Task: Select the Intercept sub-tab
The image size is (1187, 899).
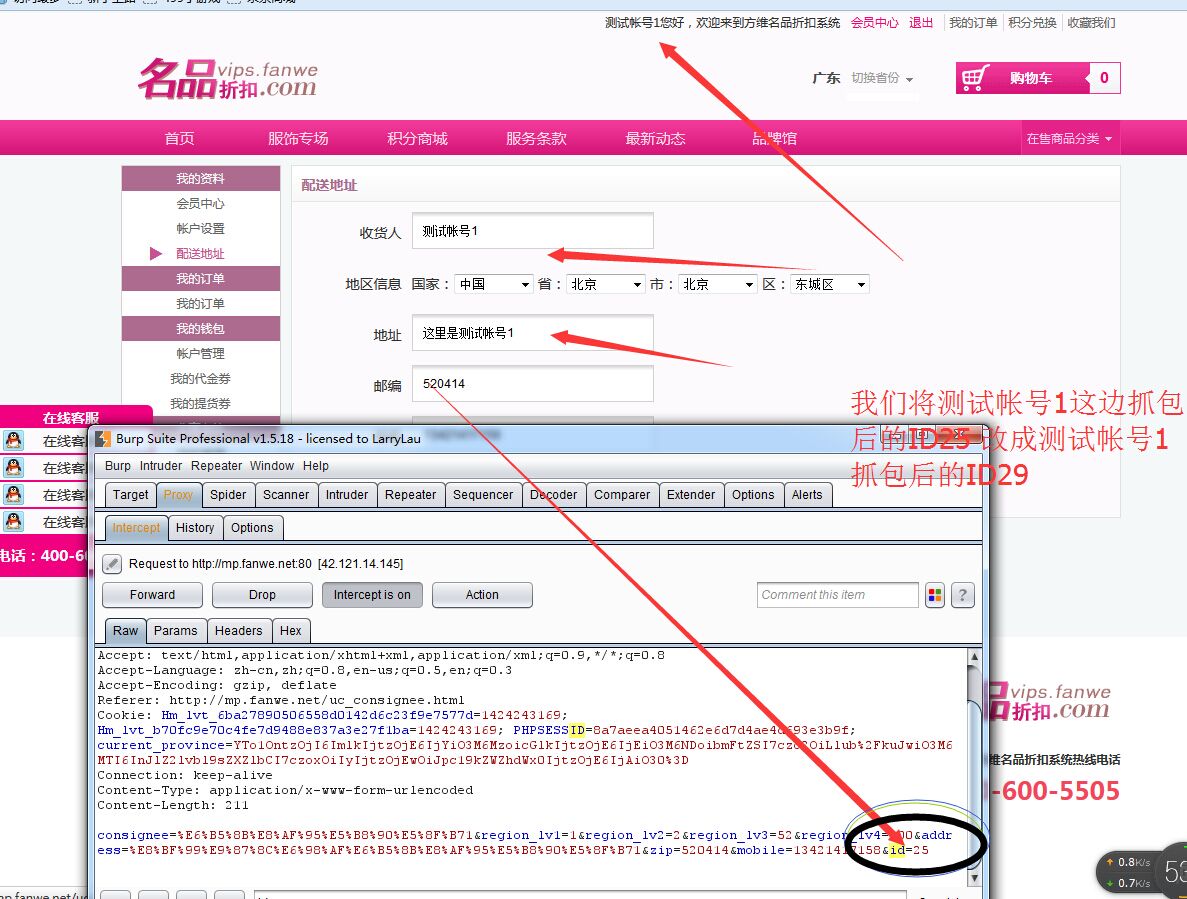Action: pos(136,527)
